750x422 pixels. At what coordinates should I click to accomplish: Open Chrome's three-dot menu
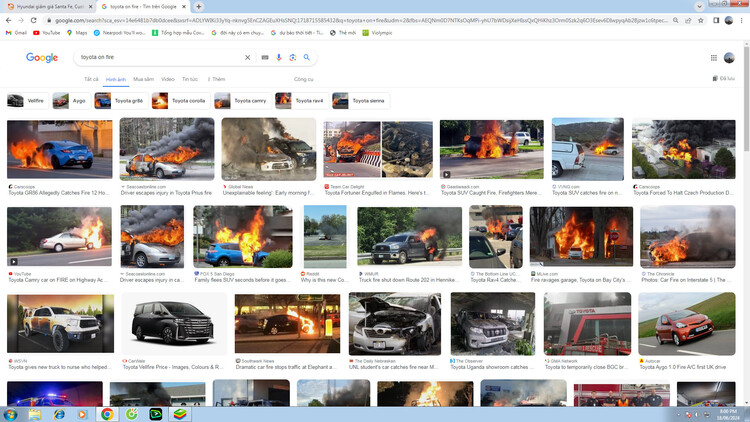[741, 21]
